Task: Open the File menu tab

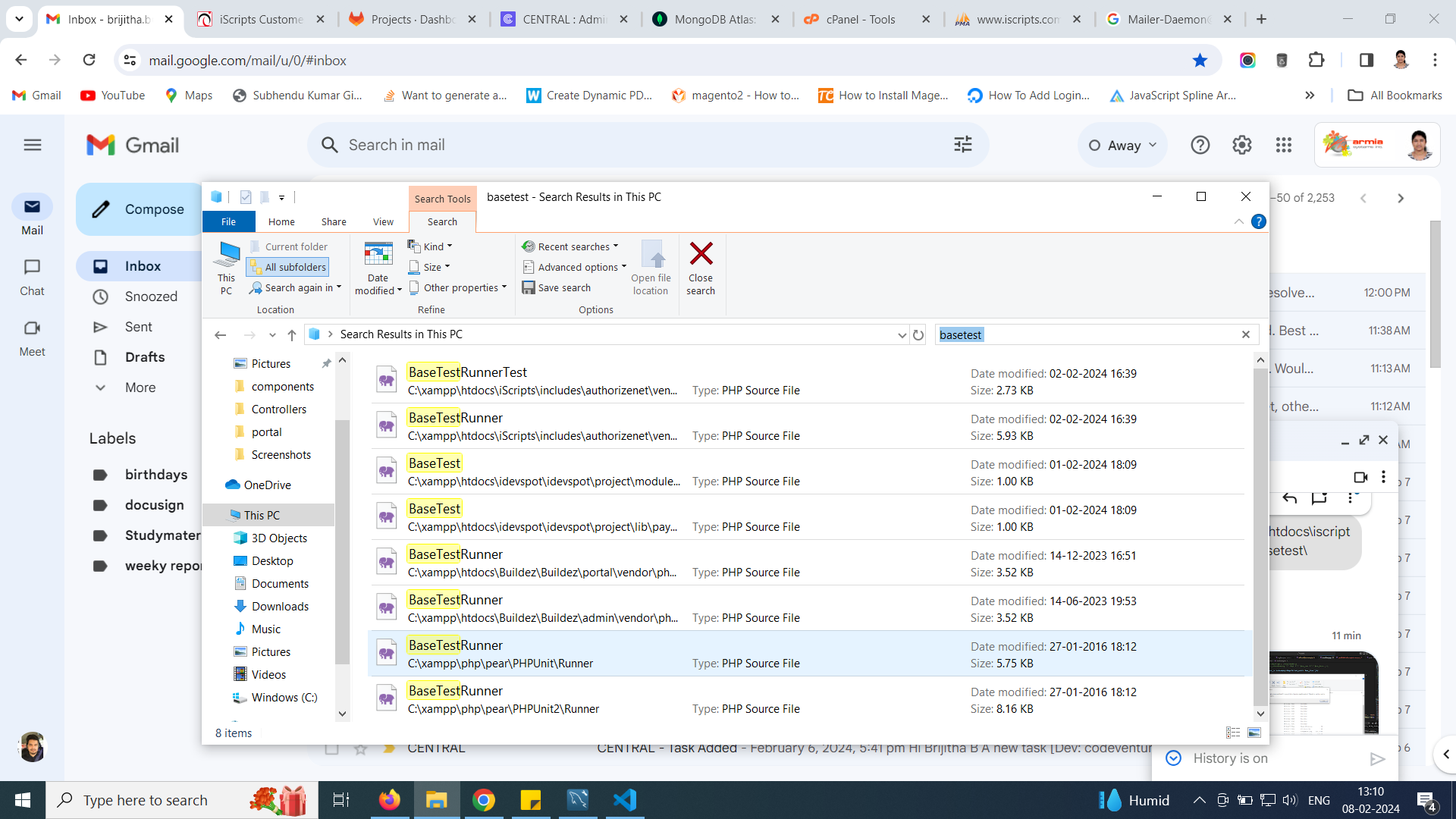Action: 228,221
